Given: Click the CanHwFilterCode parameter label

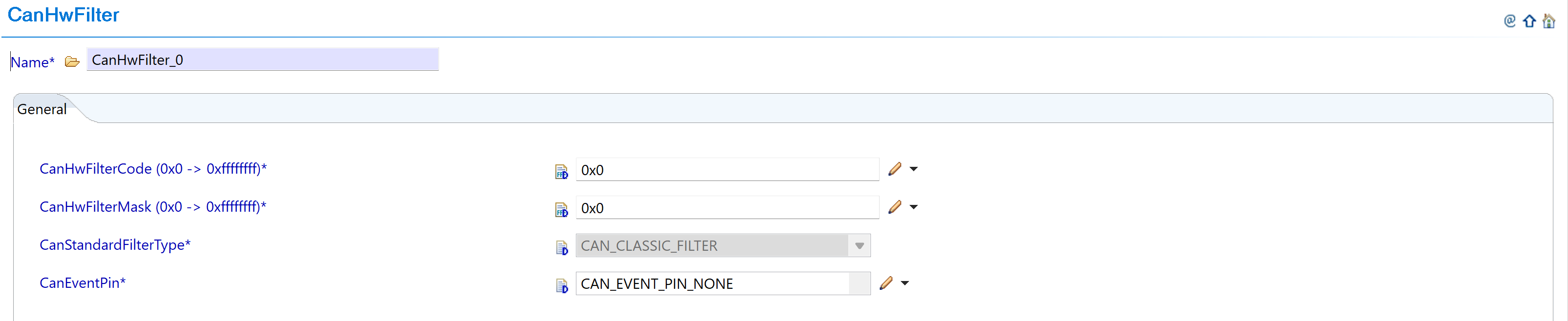Looking at the screenshot, I should (154, 168).
